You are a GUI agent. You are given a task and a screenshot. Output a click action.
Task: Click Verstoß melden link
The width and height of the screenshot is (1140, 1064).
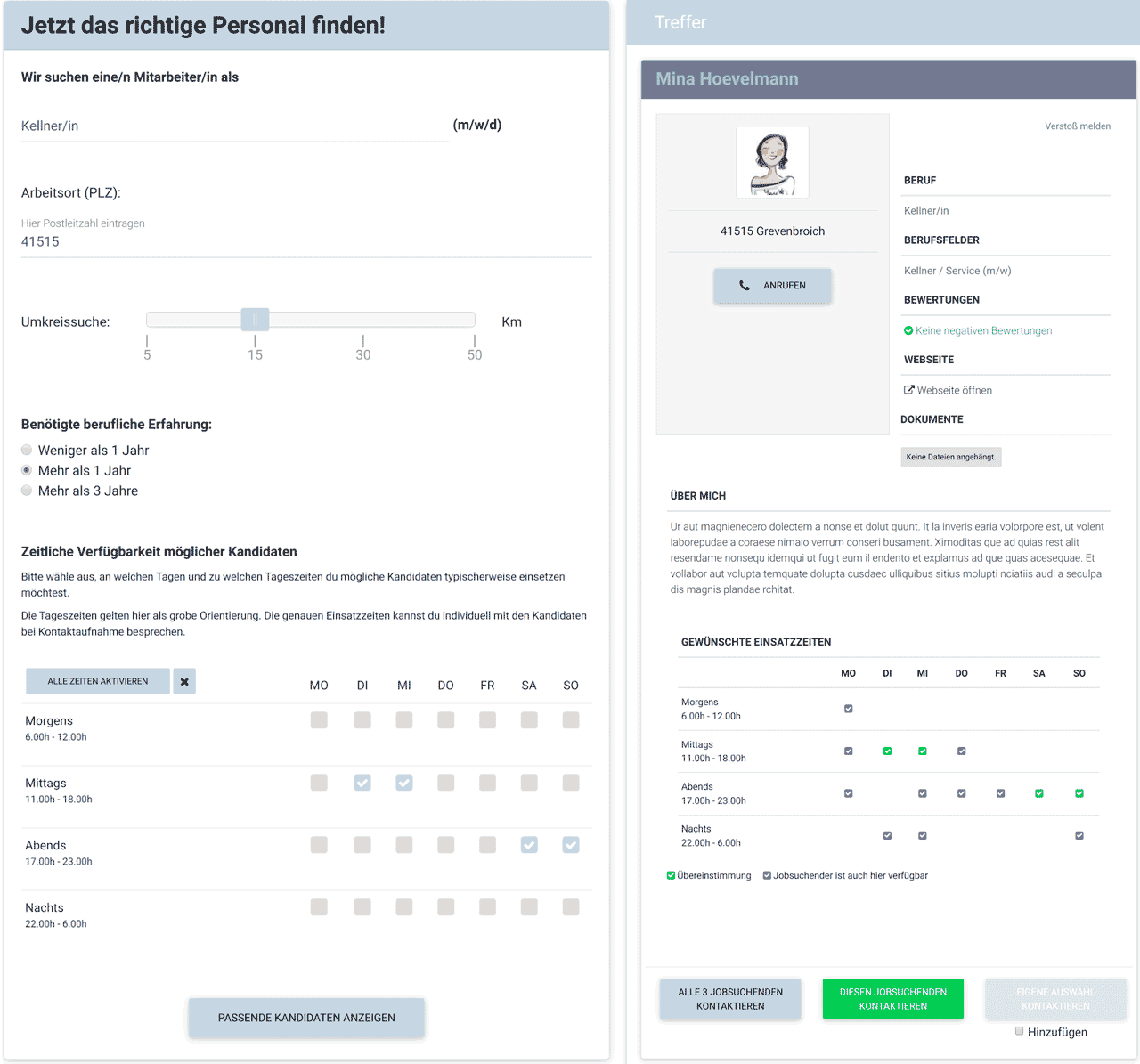pyautogui.click(x=1078, y=126)
